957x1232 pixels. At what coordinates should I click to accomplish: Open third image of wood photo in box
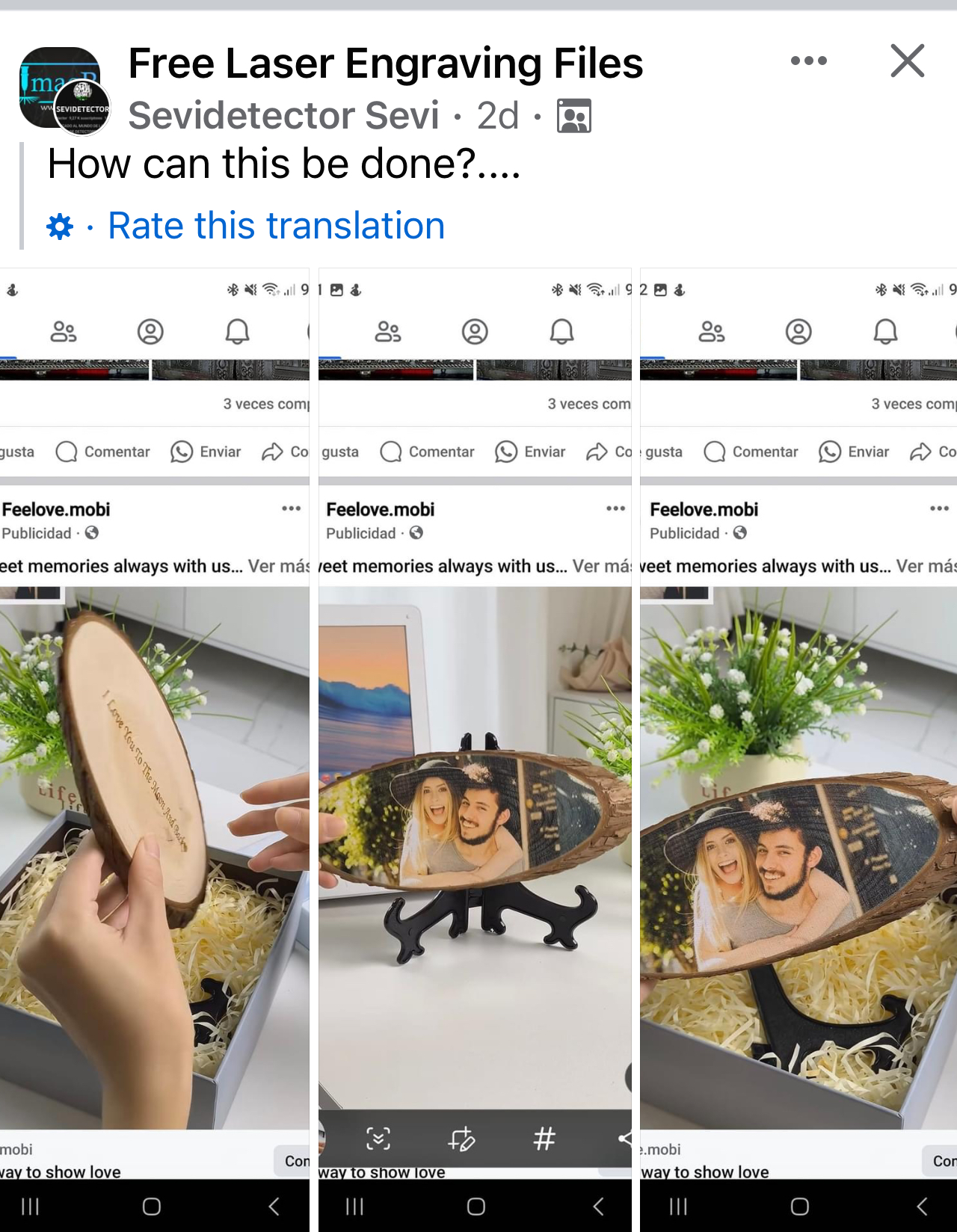pos(798,750)
